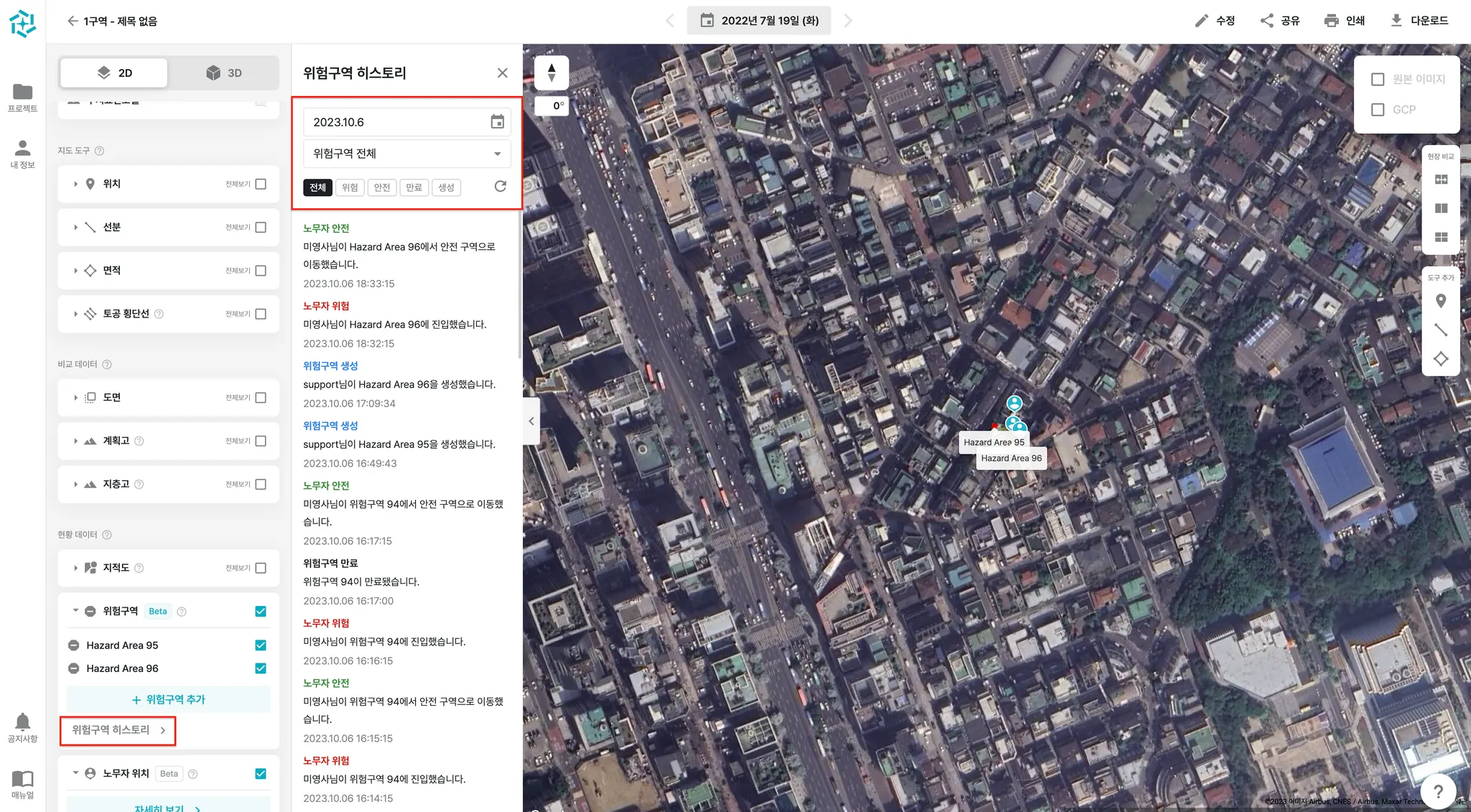
Task: Open the 프로젝트 folder icon
Action: 22,92
